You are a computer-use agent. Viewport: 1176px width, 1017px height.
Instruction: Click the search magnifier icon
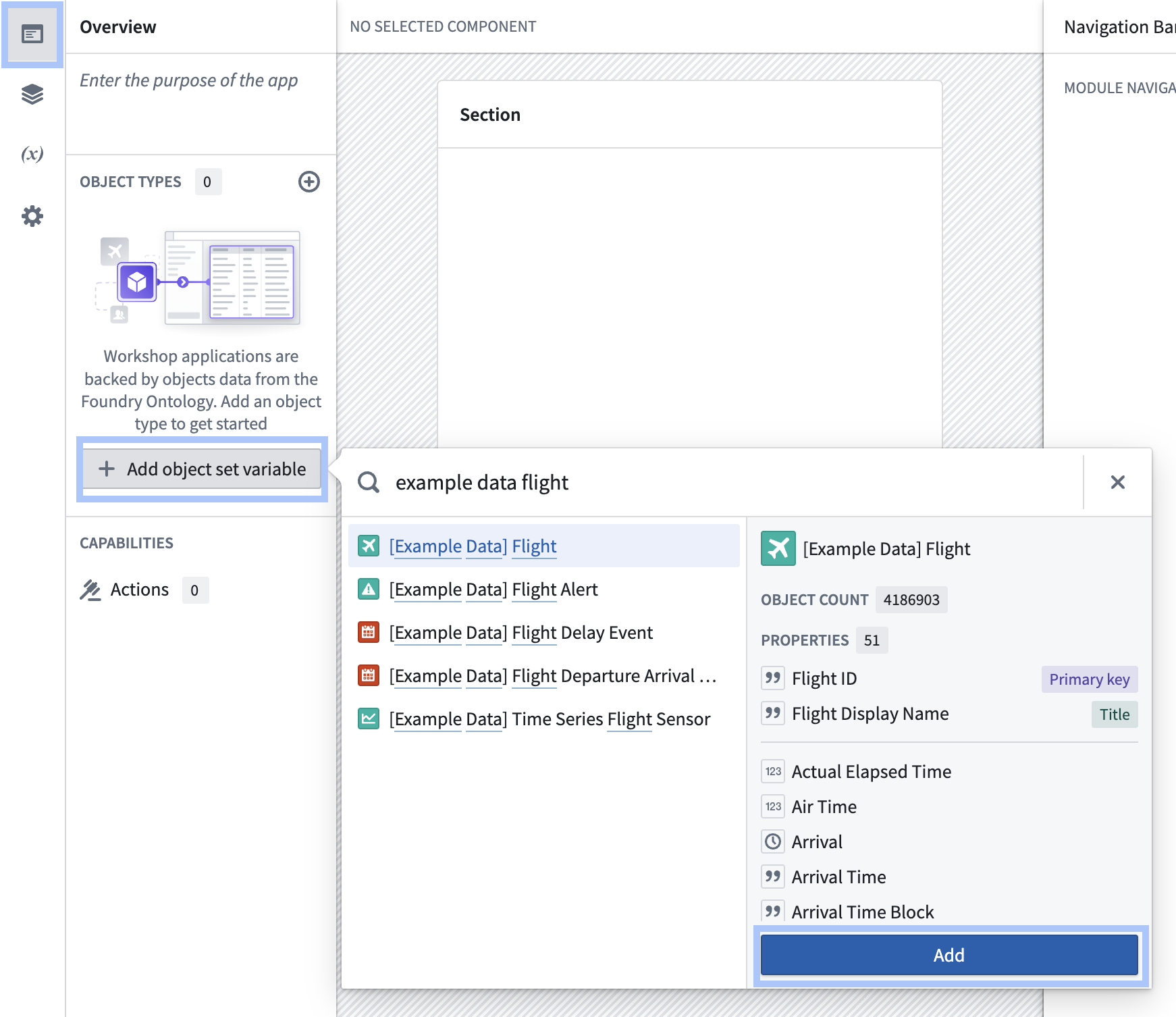click(x=369, y=482)
